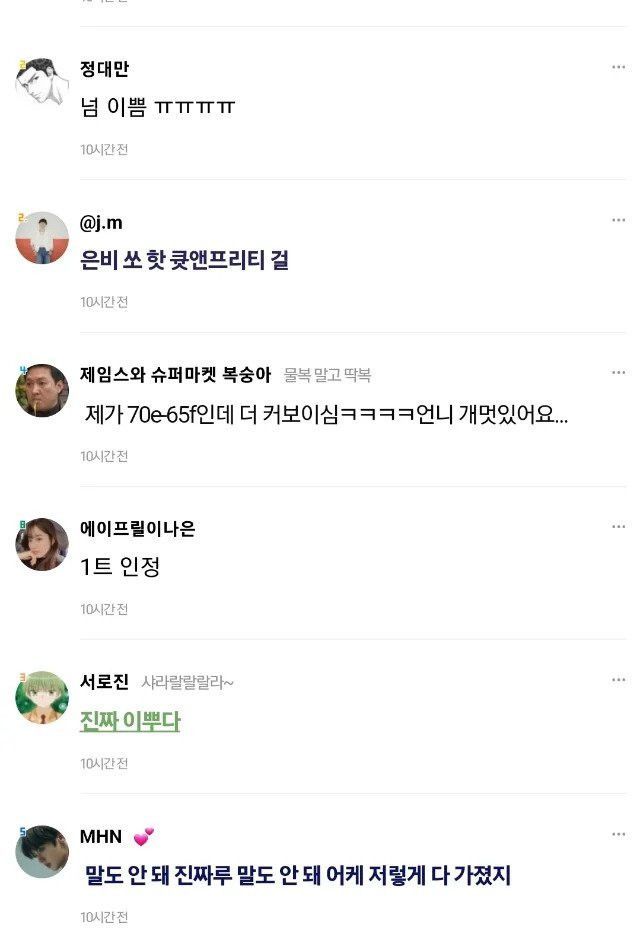Click the username 에이프릴이나은
Screen dimensions: 640x940
137,529
